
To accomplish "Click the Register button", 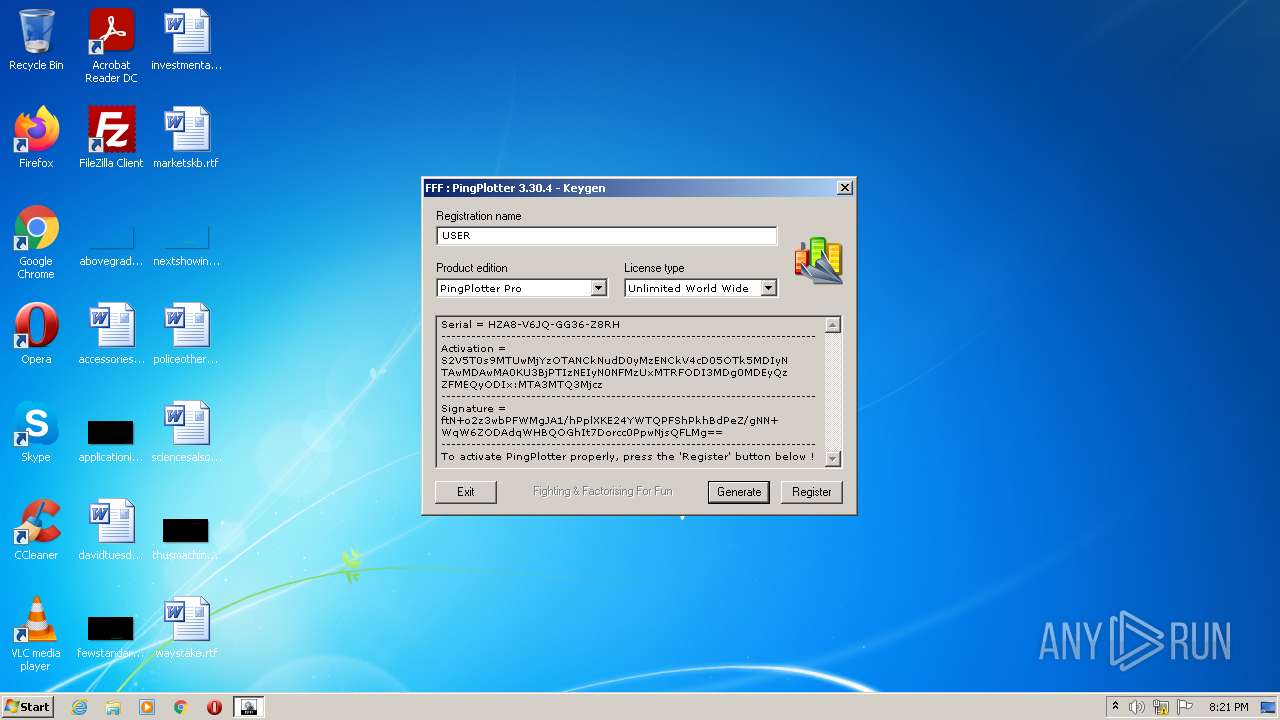I will 812,492.
